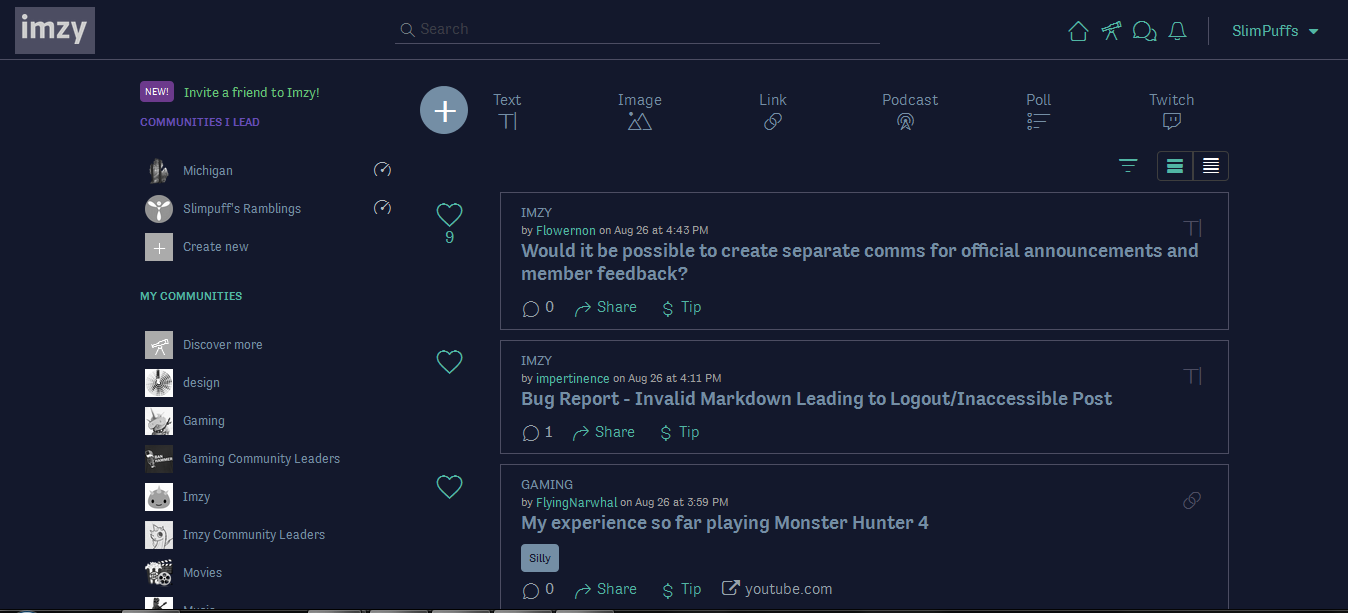This screenshot has height=613, width=1348.
Task: Switch to compact list view layout
Action: [1211, 166]
